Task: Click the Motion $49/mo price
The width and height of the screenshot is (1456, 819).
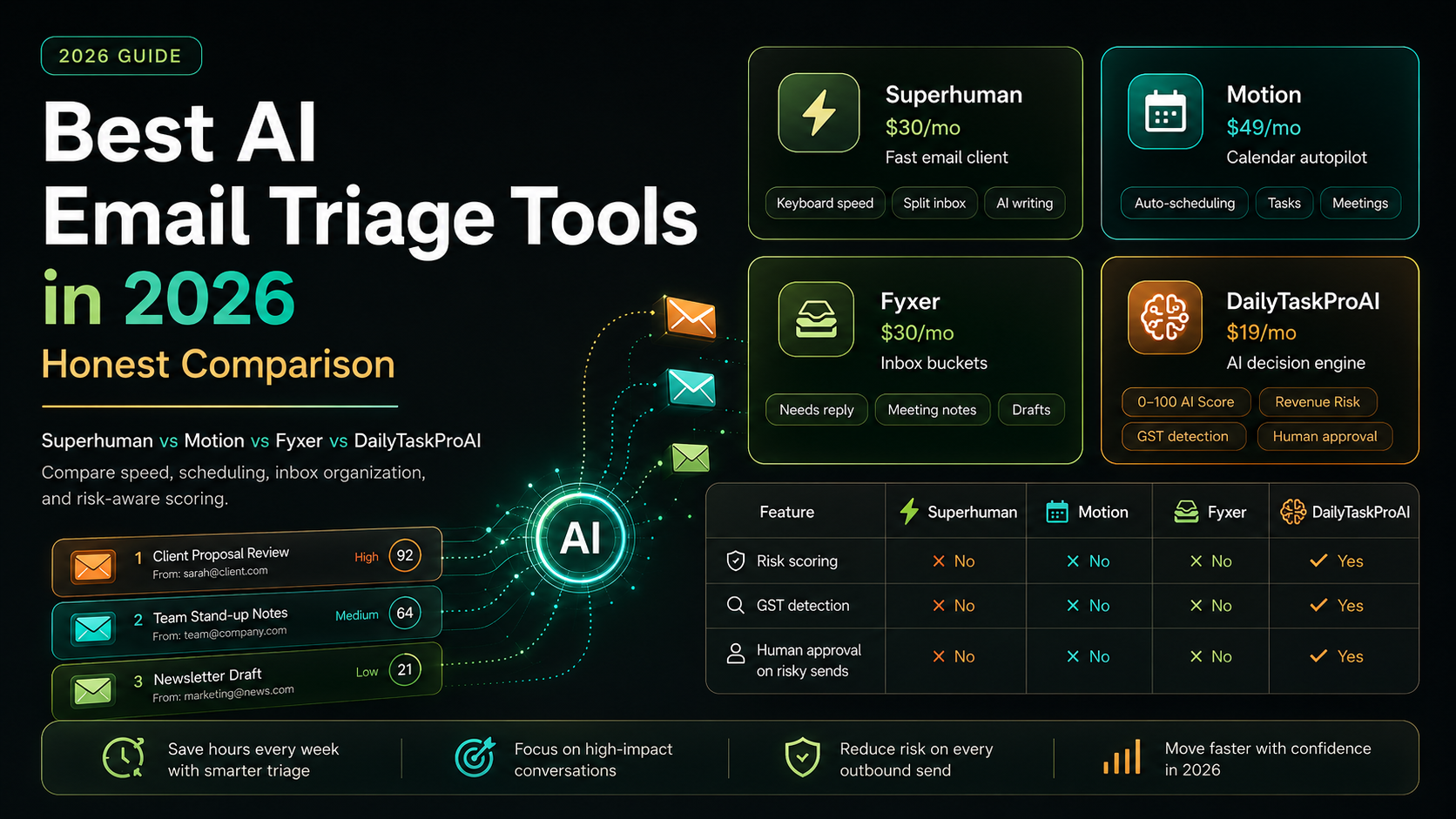Action: (x=1264, y=127)
